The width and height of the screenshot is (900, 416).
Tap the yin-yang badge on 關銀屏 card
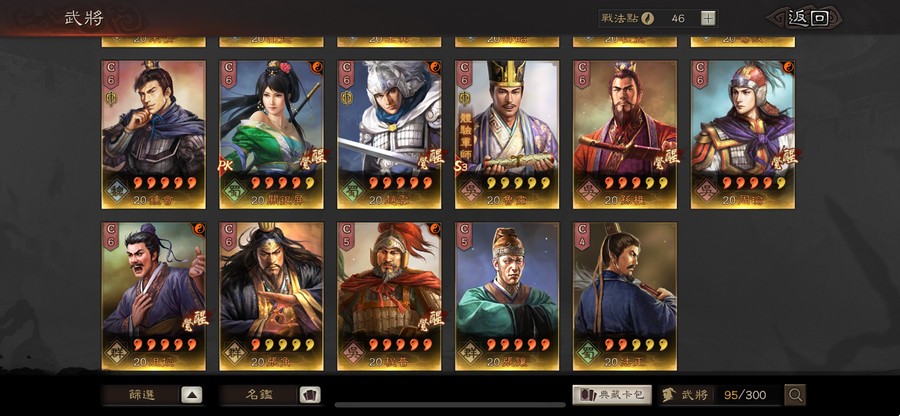point(317,67)
